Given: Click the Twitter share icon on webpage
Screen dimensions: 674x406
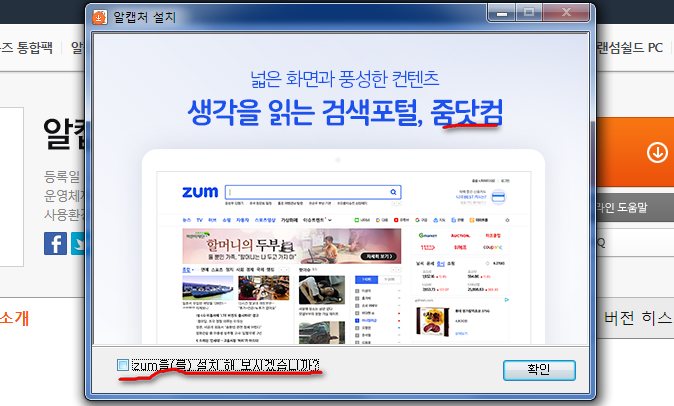Looking at the screenshot, I should (78, 244).
